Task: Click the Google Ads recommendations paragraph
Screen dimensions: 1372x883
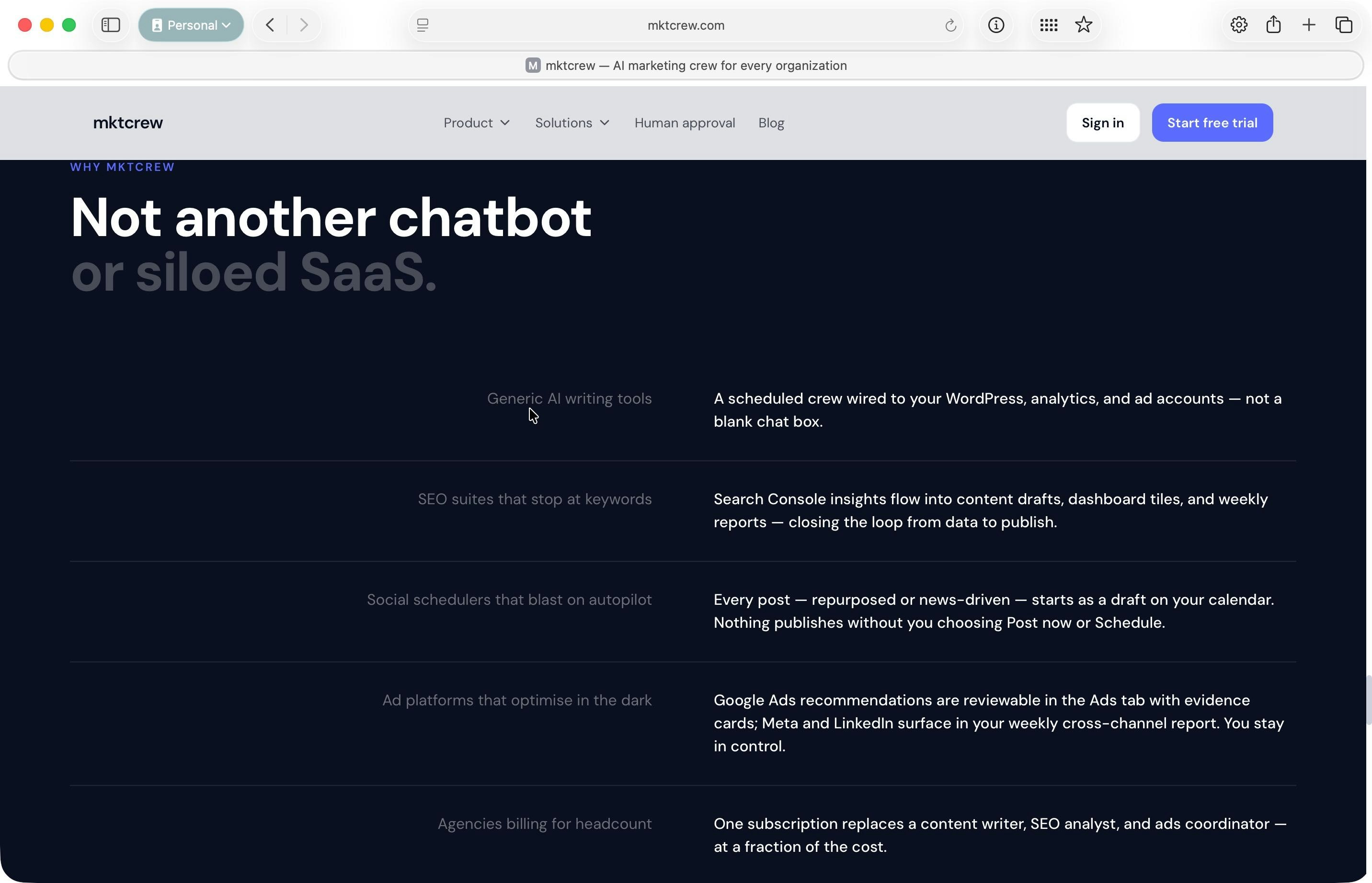Action: (x=999, y=723)
